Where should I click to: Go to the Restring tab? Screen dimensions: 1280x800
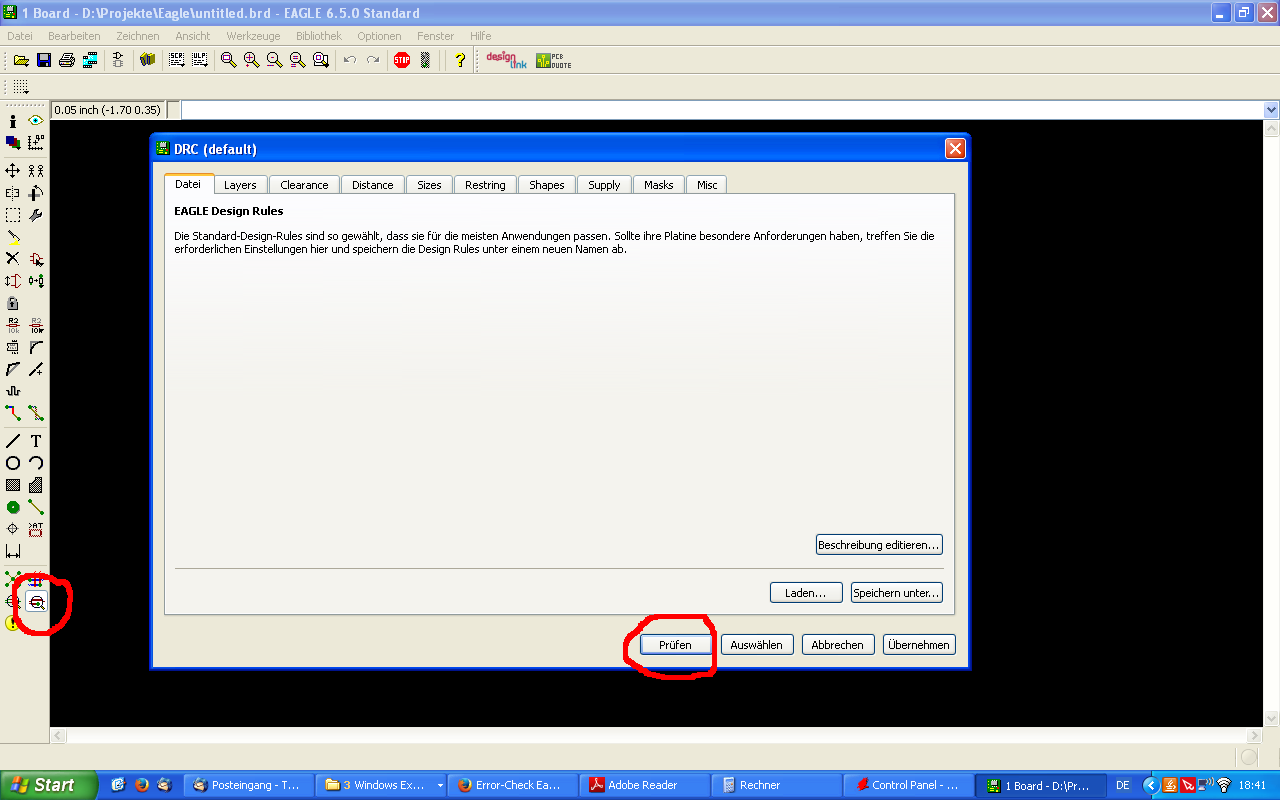(485, 185)
